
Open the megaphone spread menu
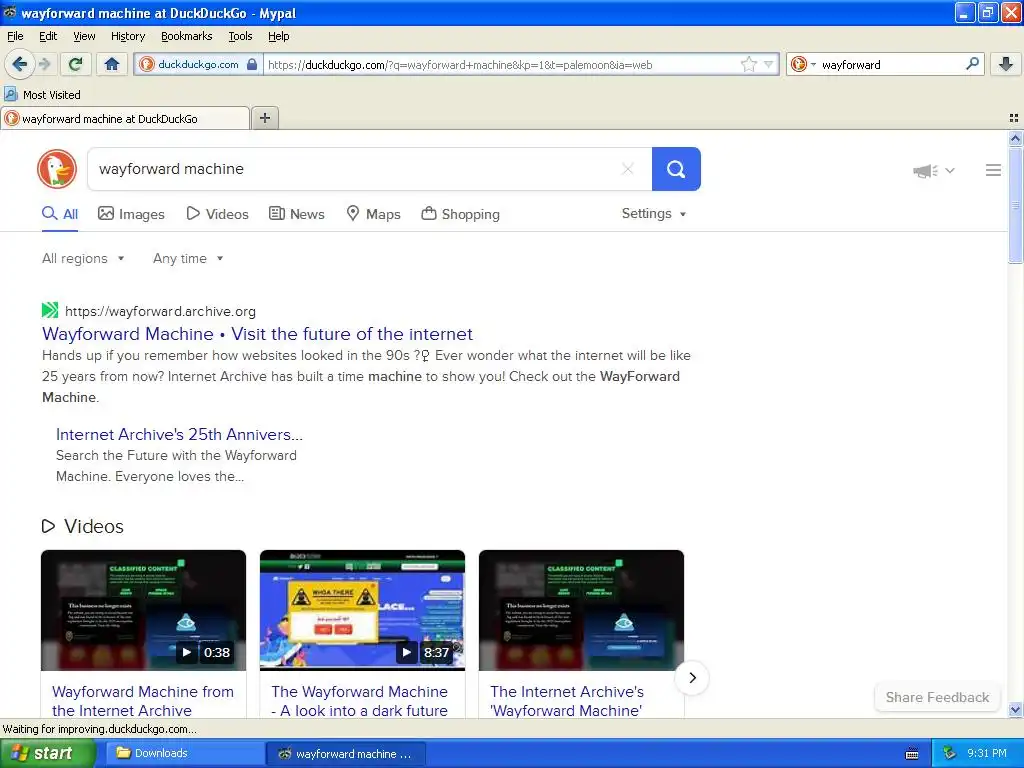click(x=934, y=170)
